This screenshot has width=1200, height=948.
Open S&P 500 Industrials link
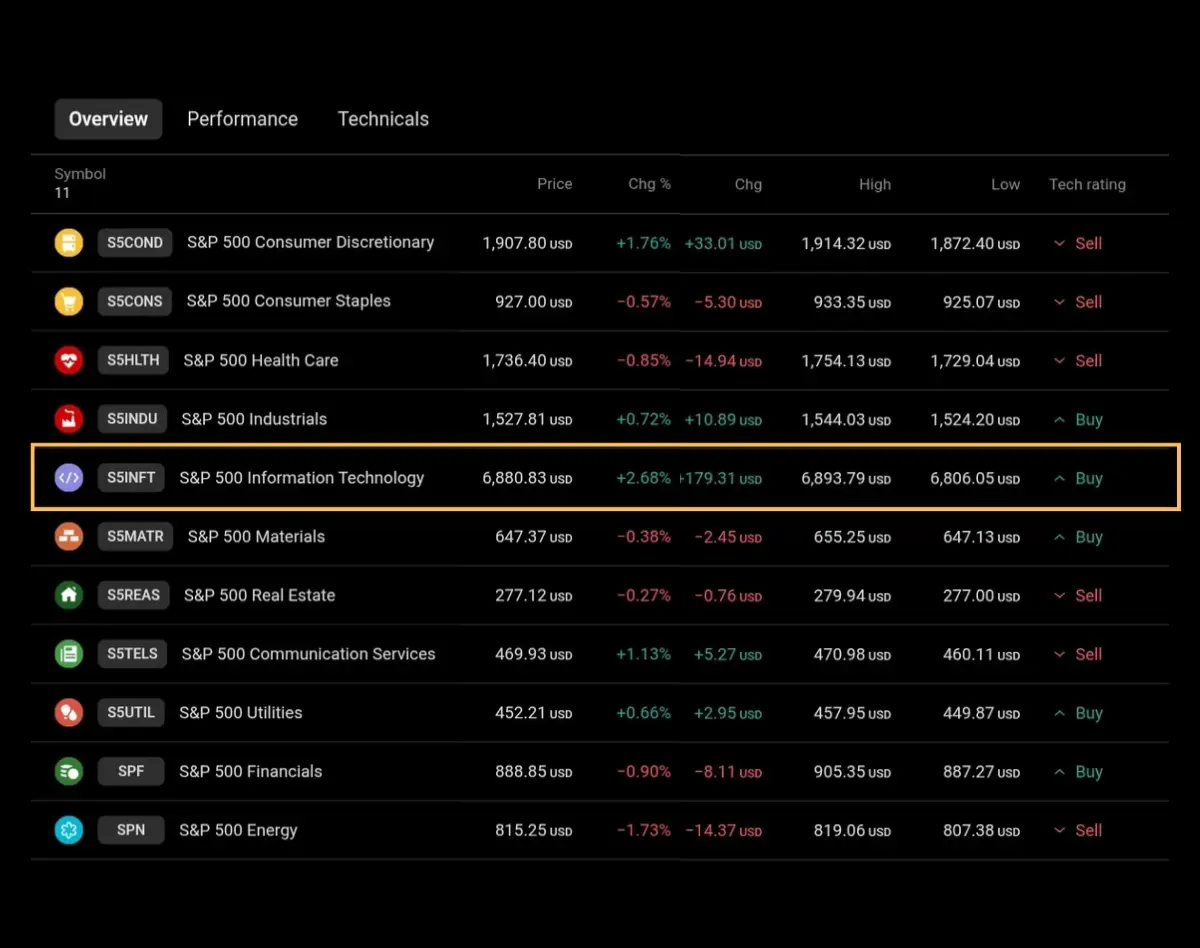coord(254,419)
